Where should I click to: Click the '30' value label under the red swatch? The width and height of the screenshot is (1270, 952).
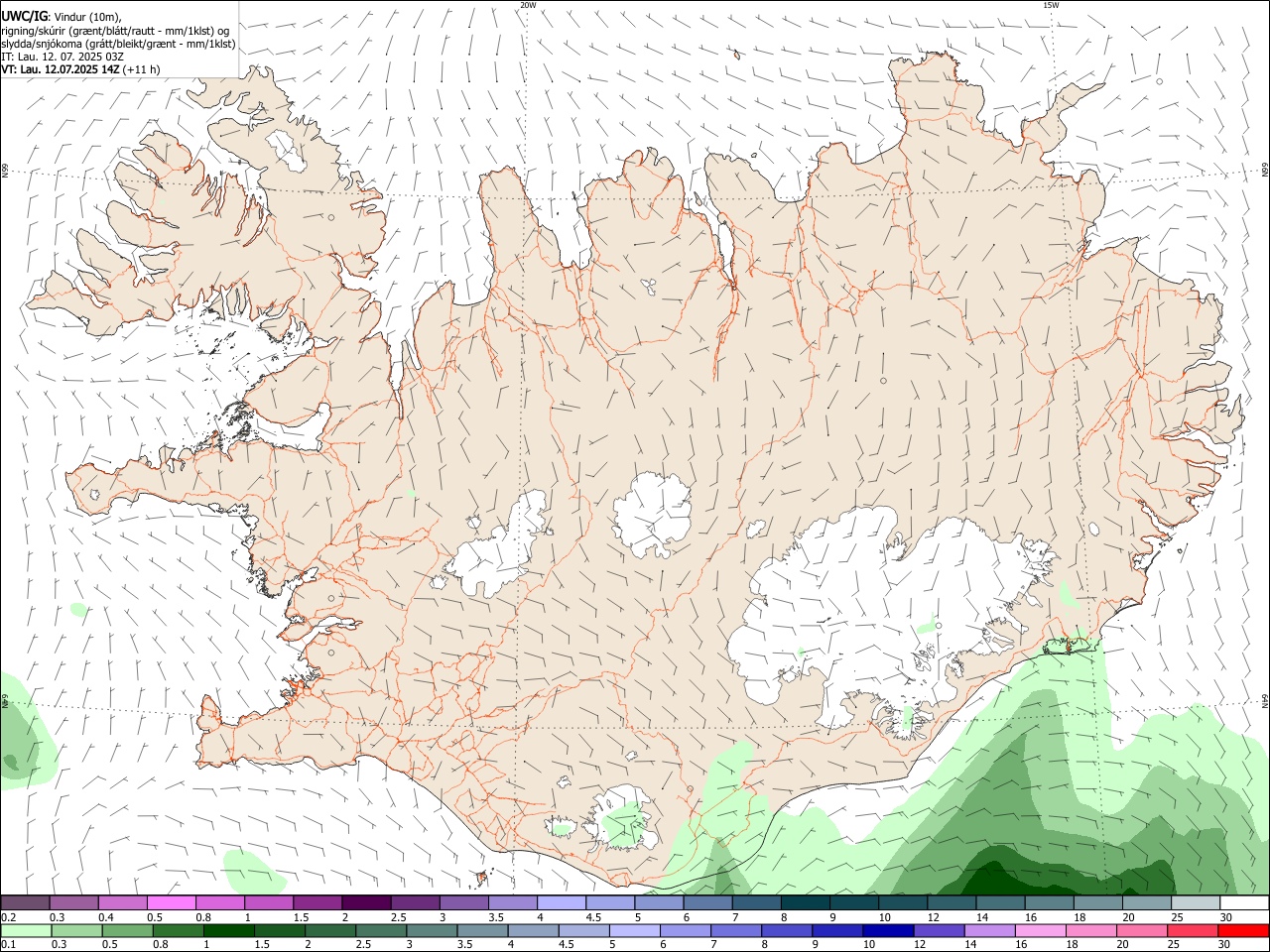(x=1225, y=945)
